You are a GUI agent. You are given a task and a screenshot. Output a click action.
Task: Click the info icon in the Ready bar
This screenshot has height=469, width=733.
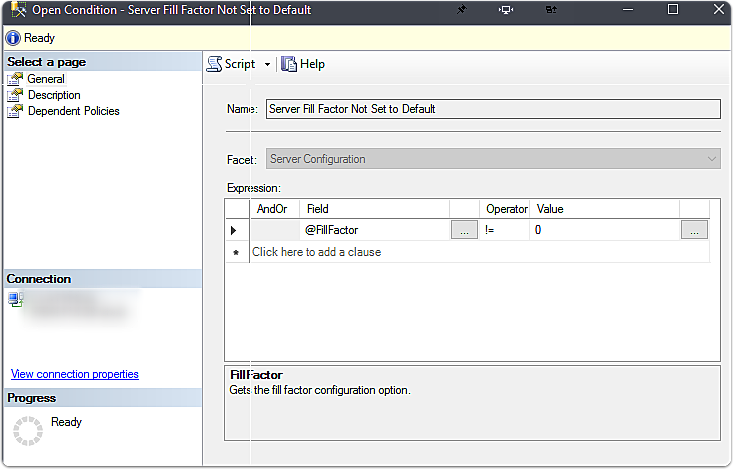[x=13, y=38]
